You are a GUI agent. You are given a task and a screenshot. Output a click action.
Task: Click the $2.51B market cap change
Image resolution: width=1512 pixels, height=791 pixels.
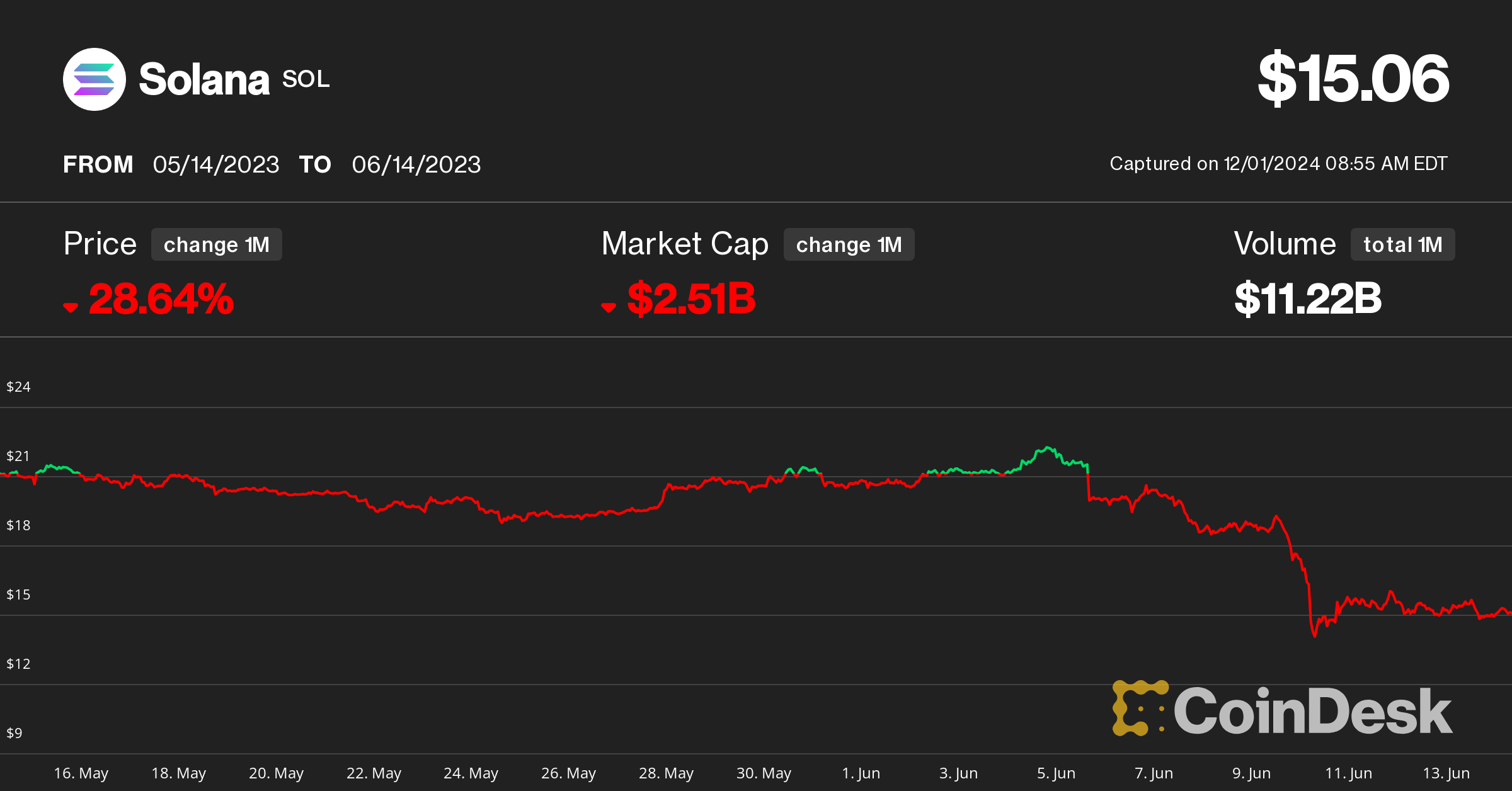click(x=691, y=299)
